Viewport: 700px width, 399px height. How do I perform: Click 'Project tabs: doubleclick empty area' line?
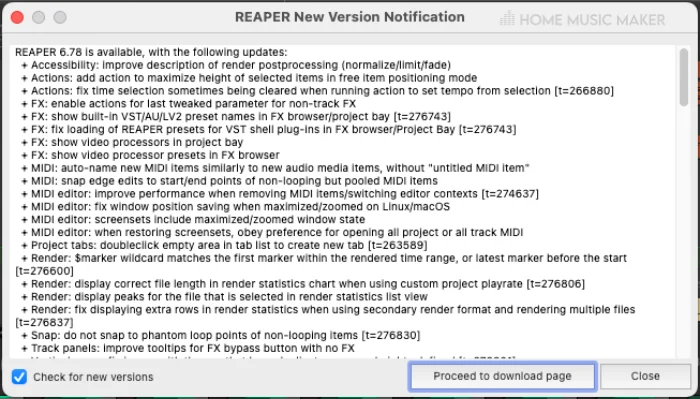225,245
